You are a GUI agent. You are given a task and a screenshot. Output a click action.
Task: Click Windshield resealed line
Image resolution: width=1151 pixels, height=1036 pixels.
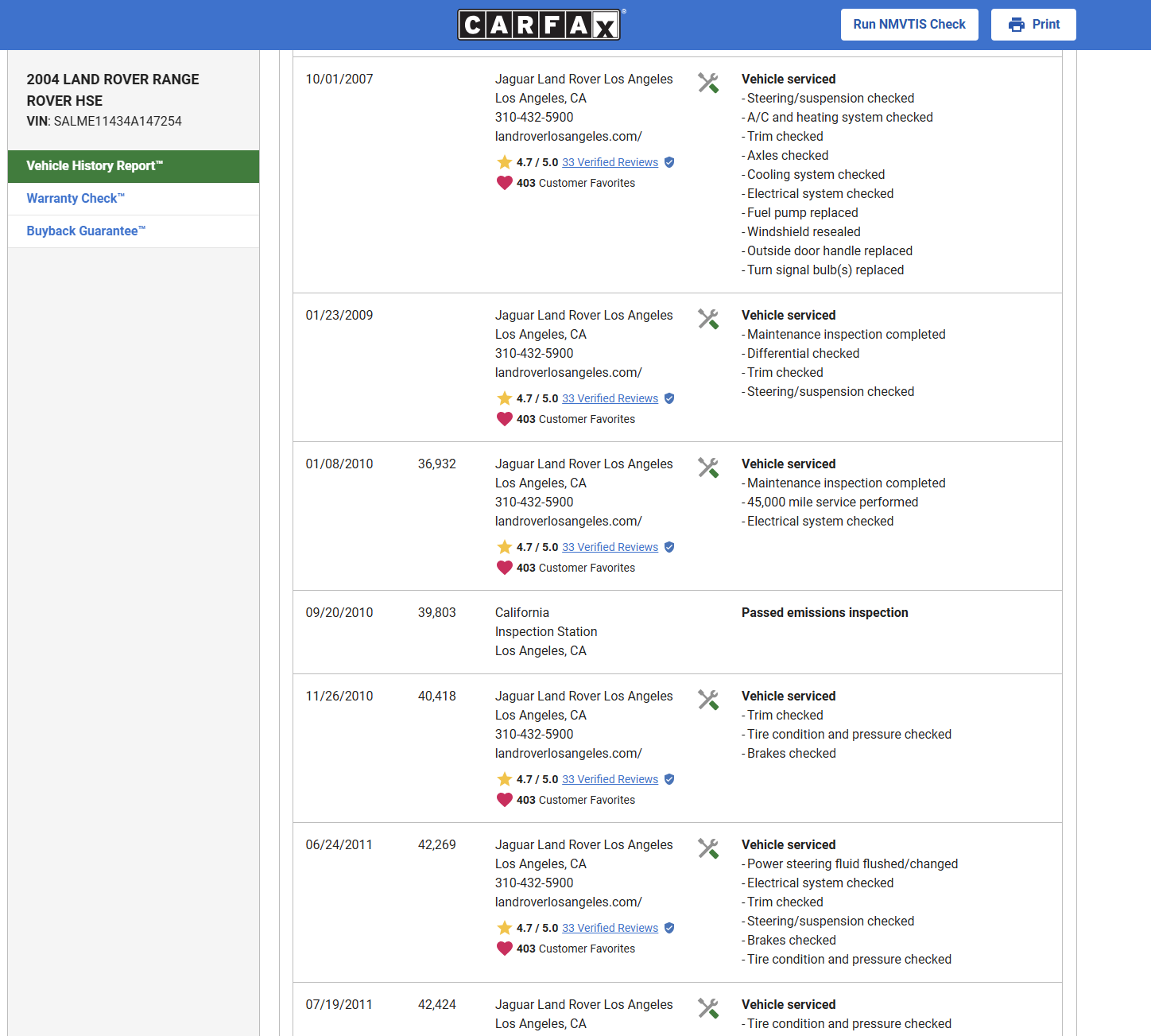801,232
